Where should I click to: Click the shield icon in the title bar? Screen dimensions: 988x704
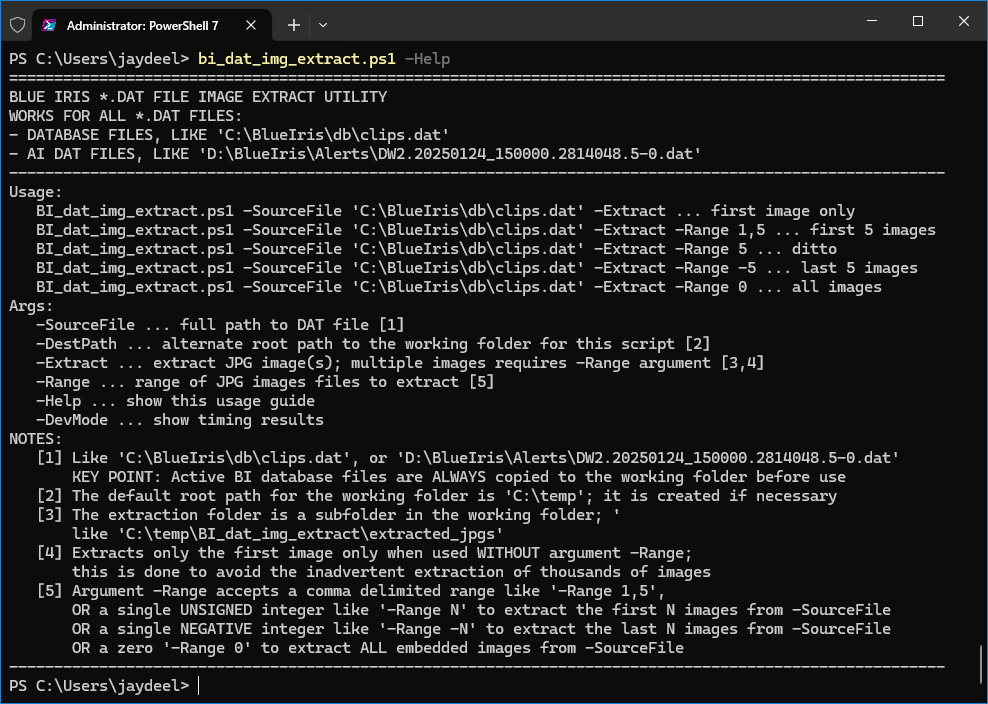17,25
